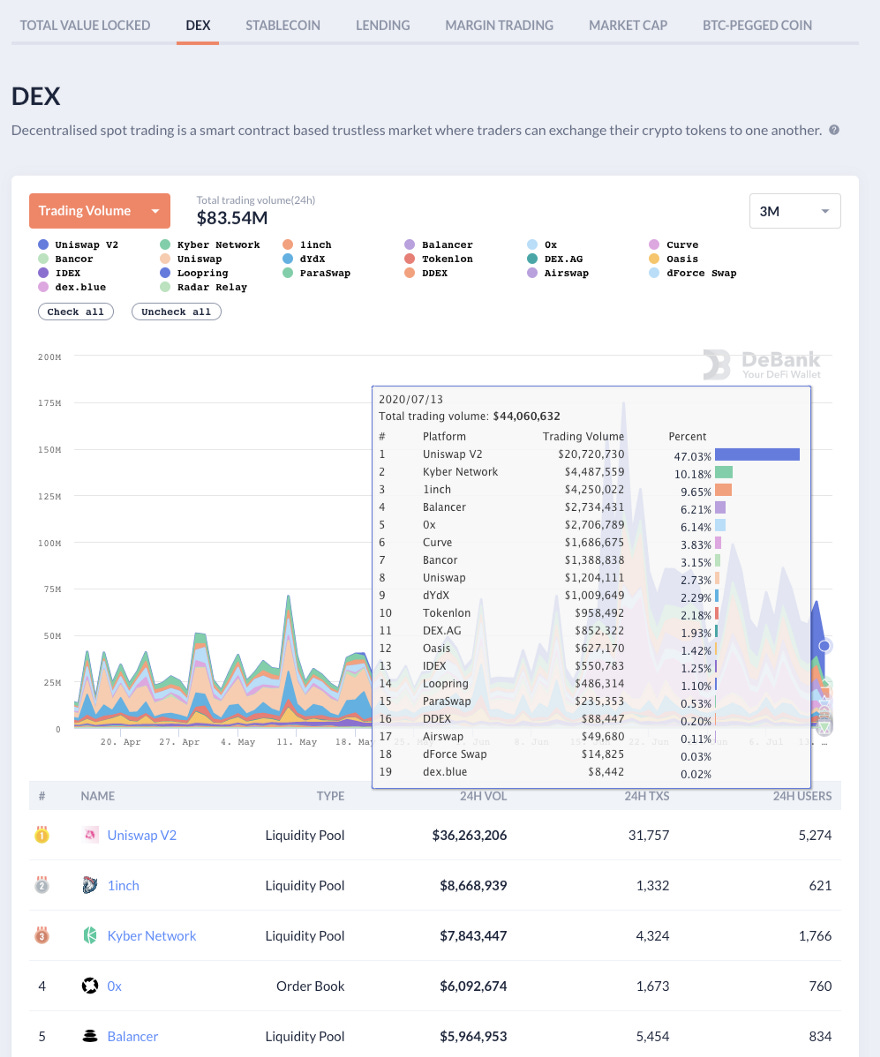
Task: Toggle dex.blue legend series
Action: coord(72,287)
